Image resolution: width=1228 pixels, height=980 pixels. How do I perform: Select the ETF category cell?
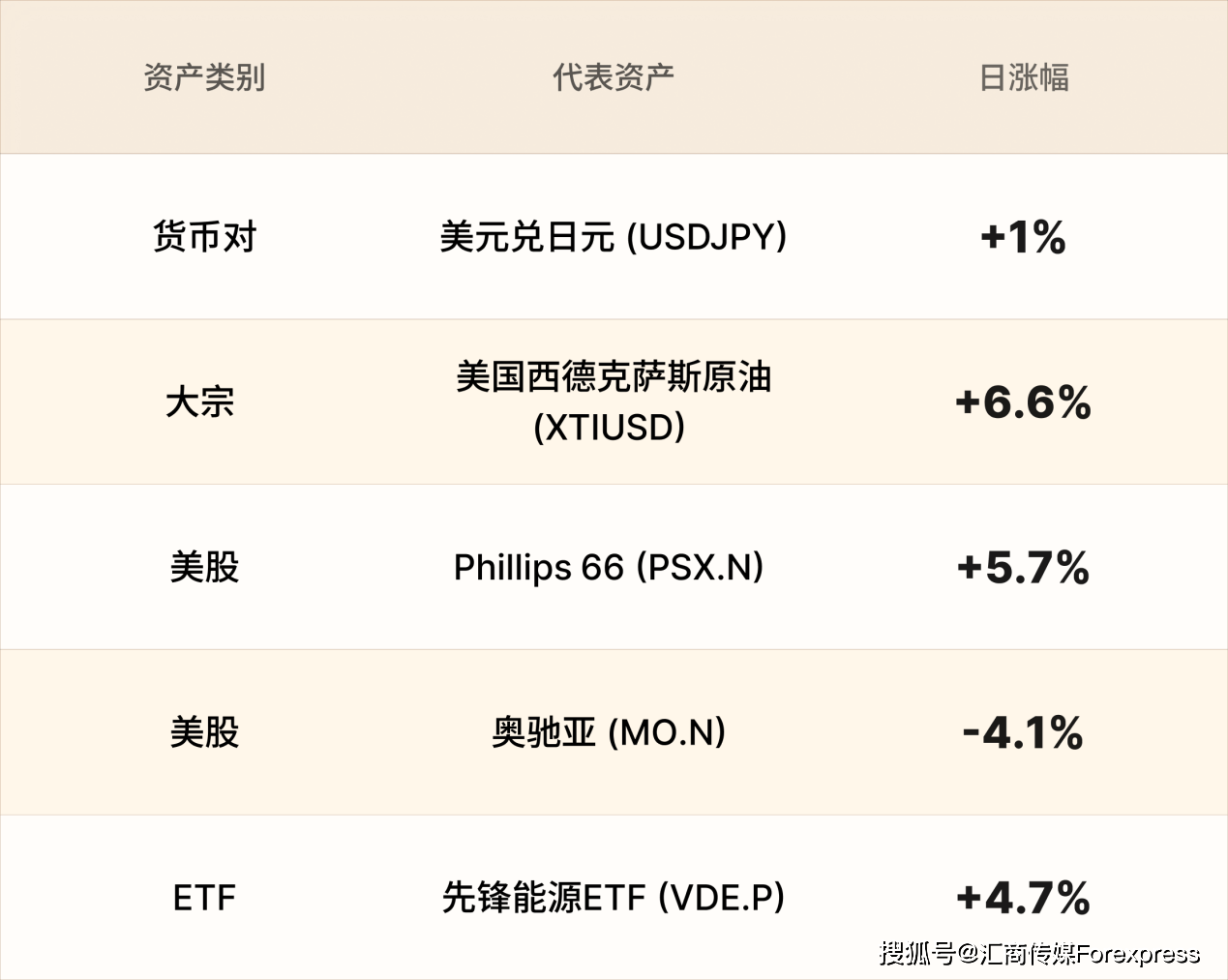204,898
